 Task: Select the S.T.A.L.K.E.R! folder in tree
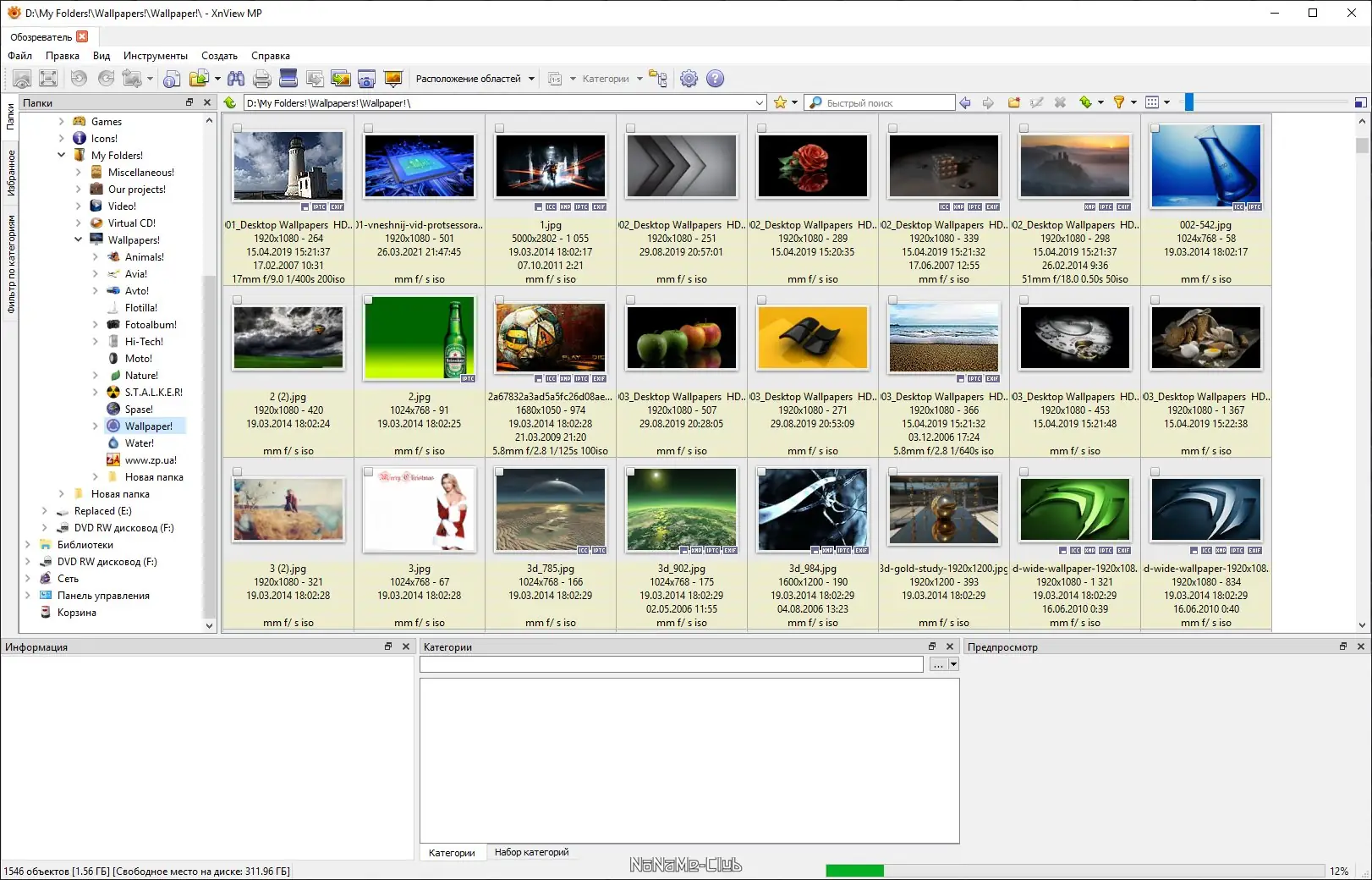coord(153,393)
